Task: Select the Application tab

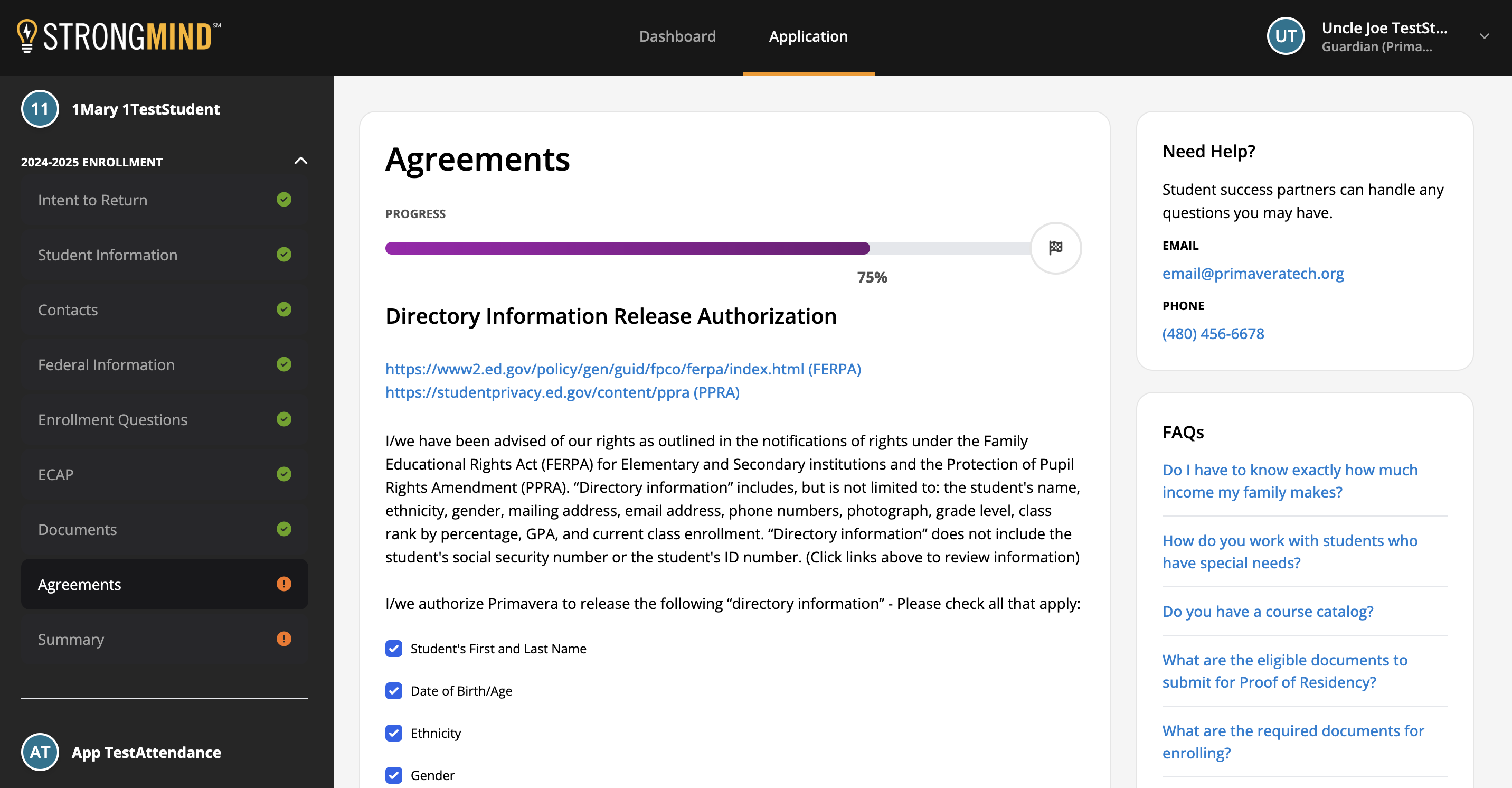Action: tap(808, 36)
